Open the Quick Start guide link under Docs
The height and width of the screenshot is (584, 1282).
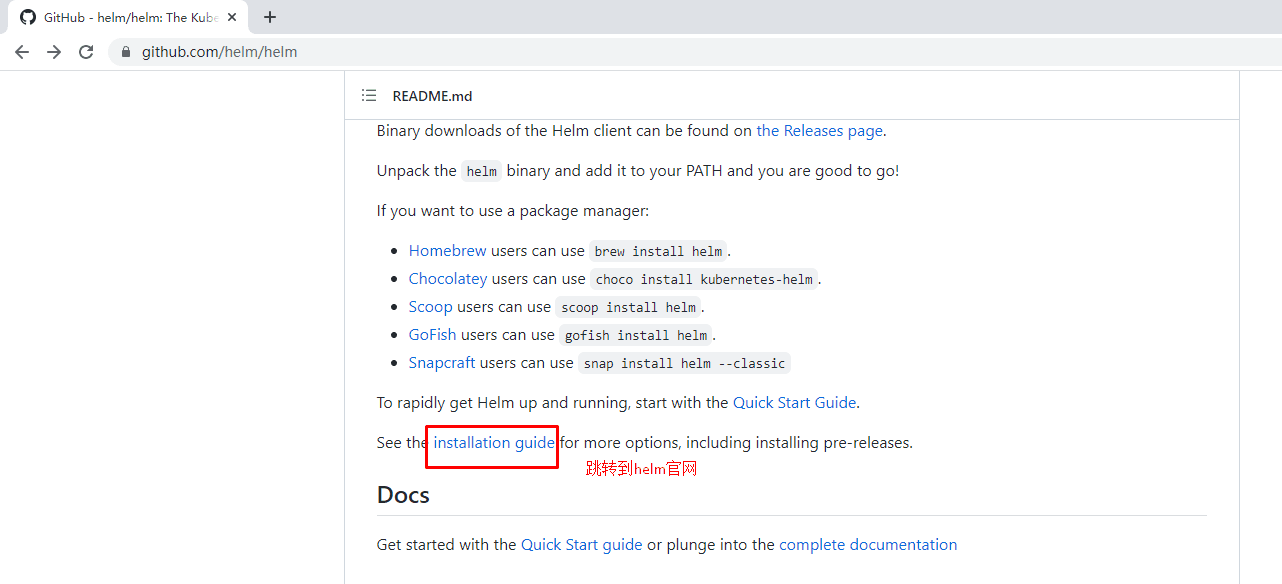(581, 544)
